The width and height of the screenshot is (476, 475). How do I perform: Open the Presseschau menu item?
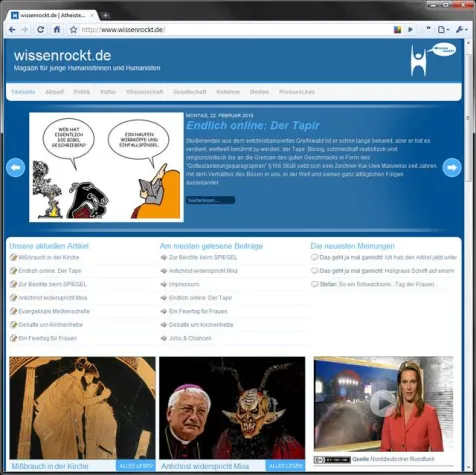(297, 92)
